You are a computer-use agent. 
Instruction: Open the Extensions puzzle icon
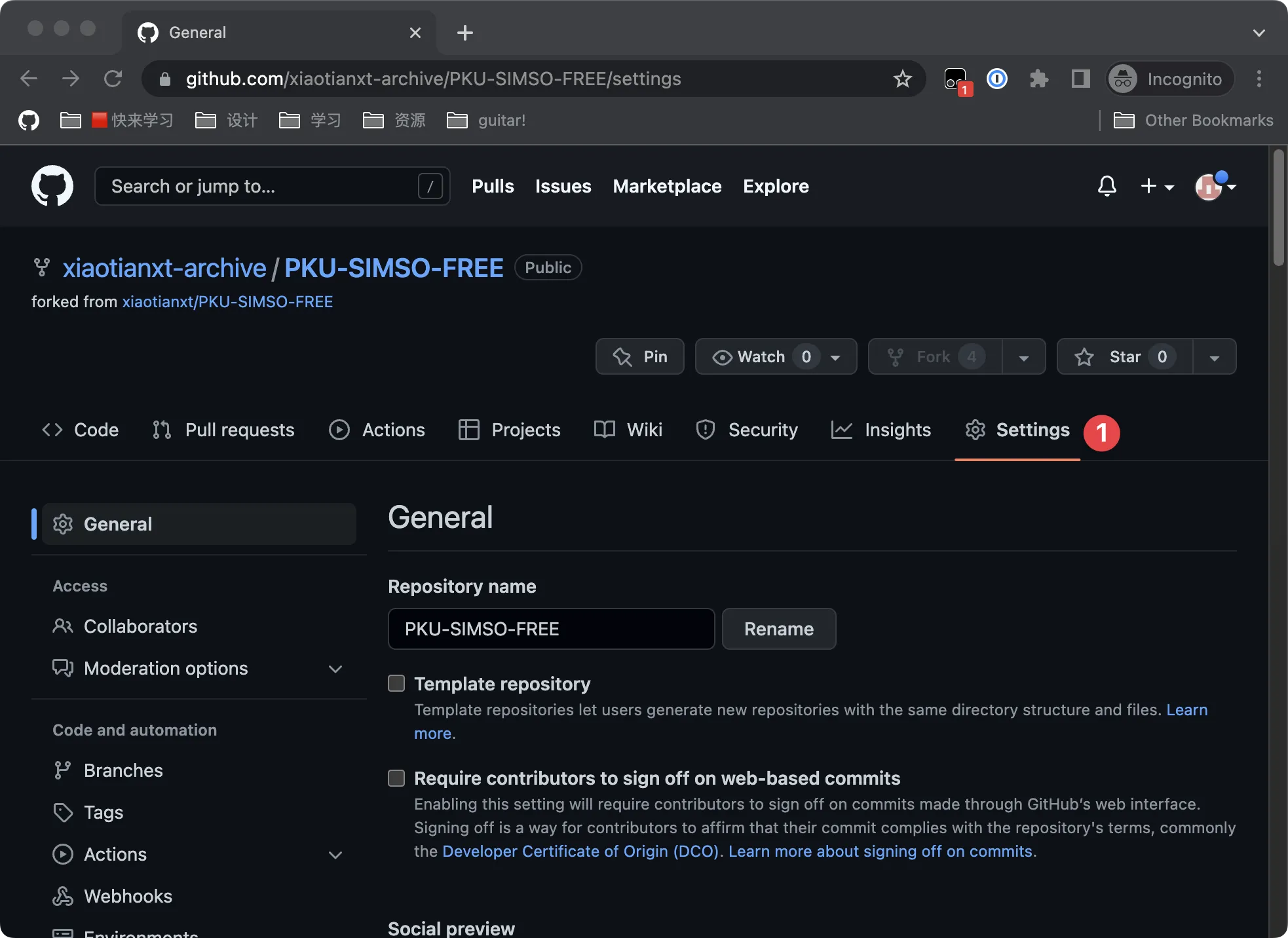pyautogui.click(x=1038, y=79)
